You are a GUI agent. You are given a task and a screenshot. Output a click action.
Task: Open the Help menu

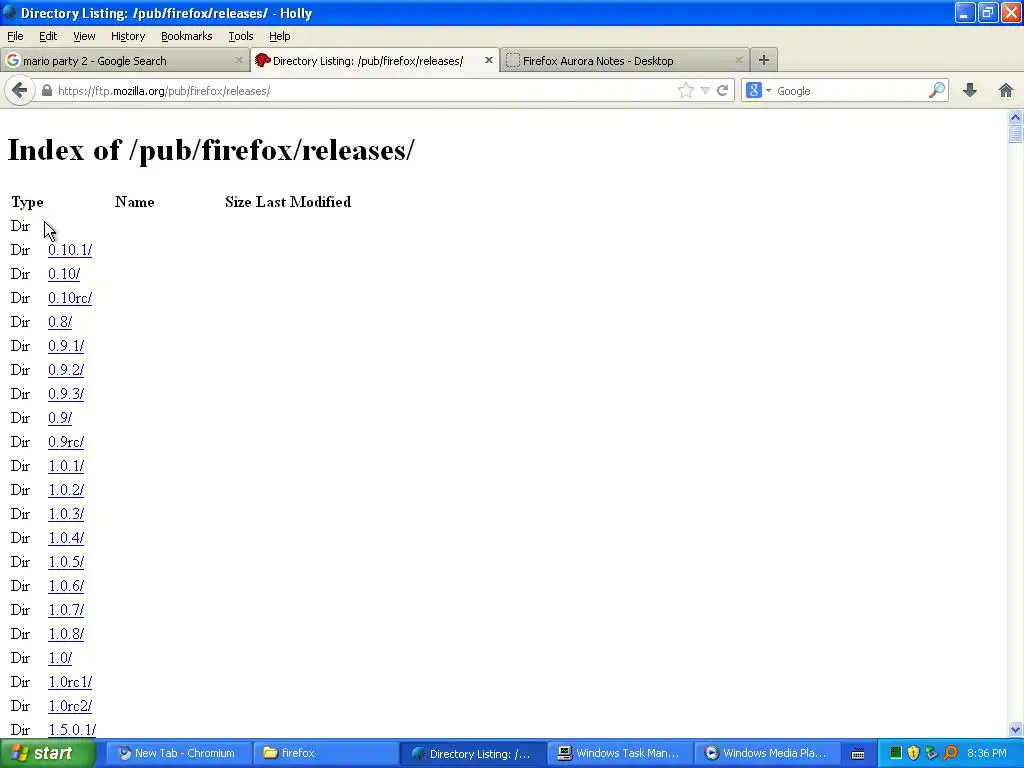[280, 36]
